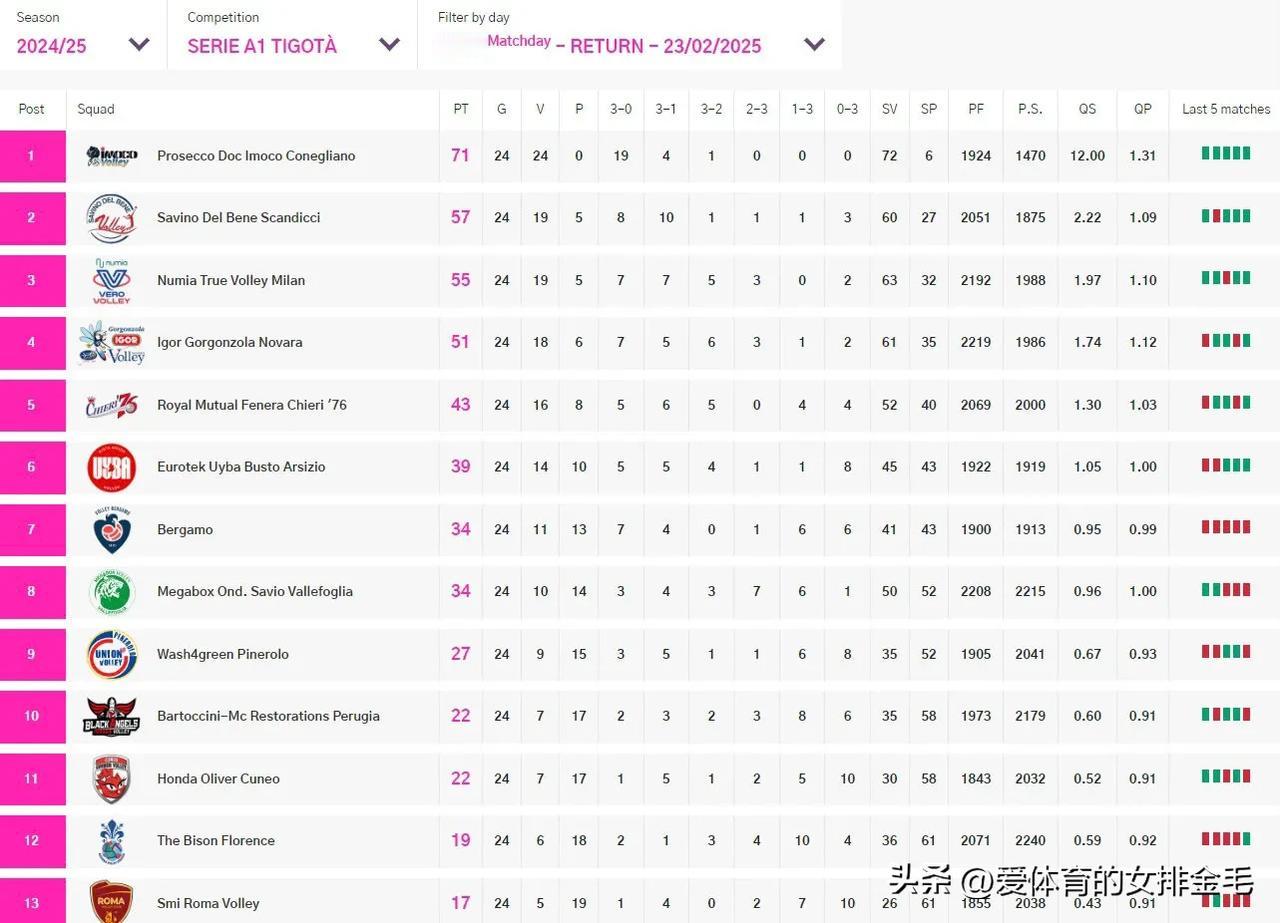Click the Honda Oliver Cuneo logo
This screenshot has height=923, width=1280.
click(111, 779)
